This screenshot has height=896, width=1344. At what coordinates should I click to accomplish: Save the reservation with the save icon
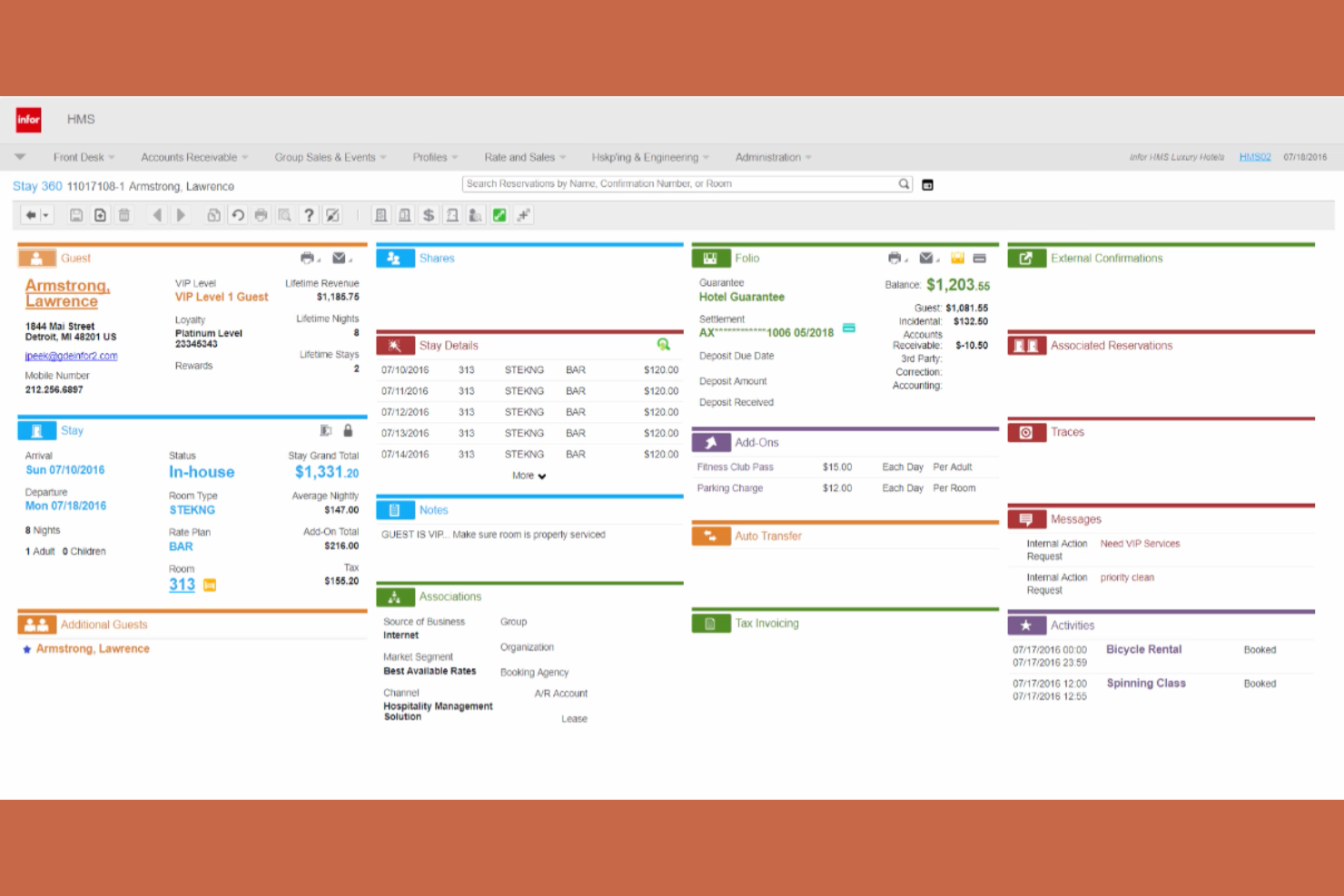[x=78, y=215]
